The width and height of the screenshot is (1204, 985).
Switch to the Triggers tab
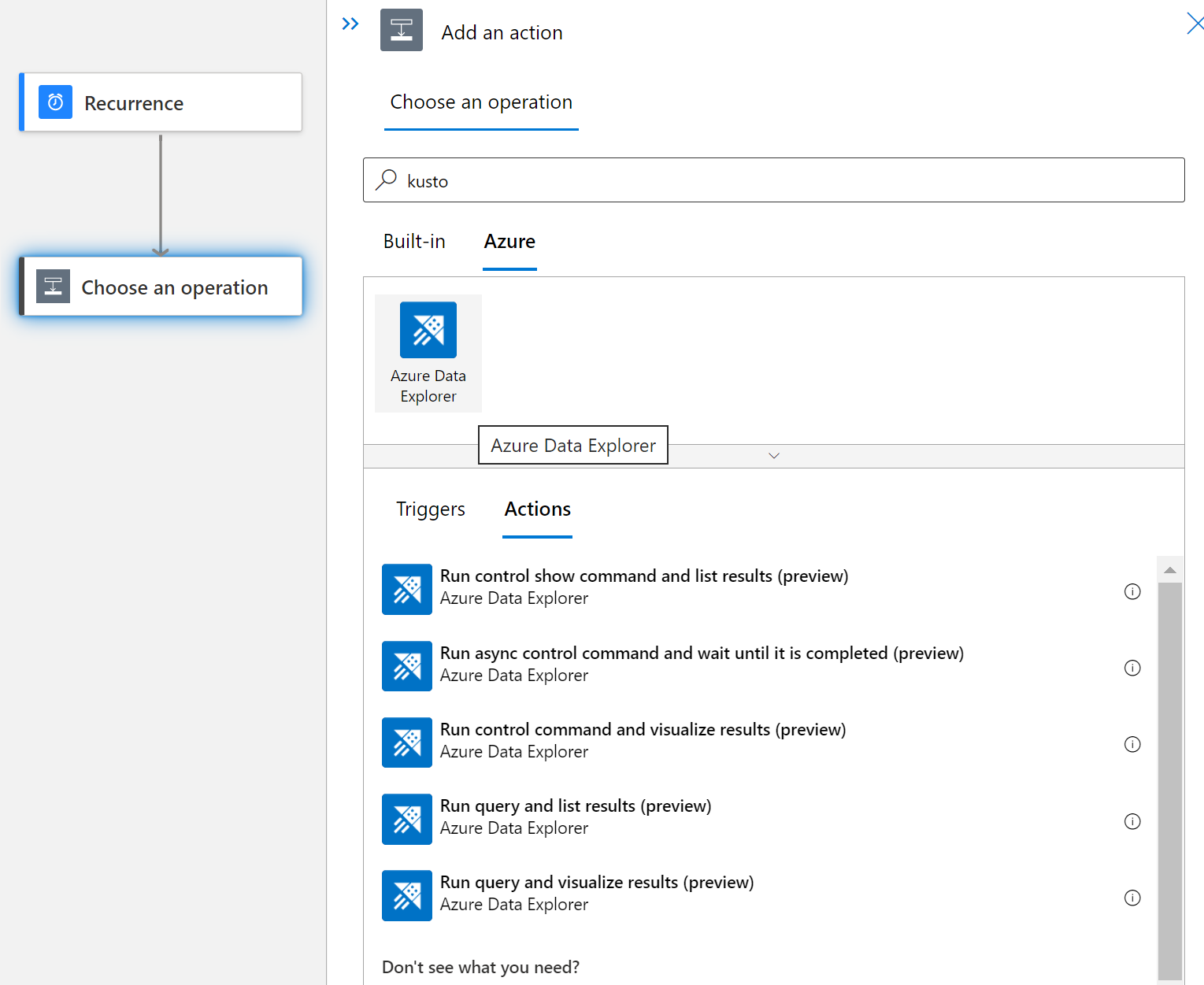pos(431,509)
